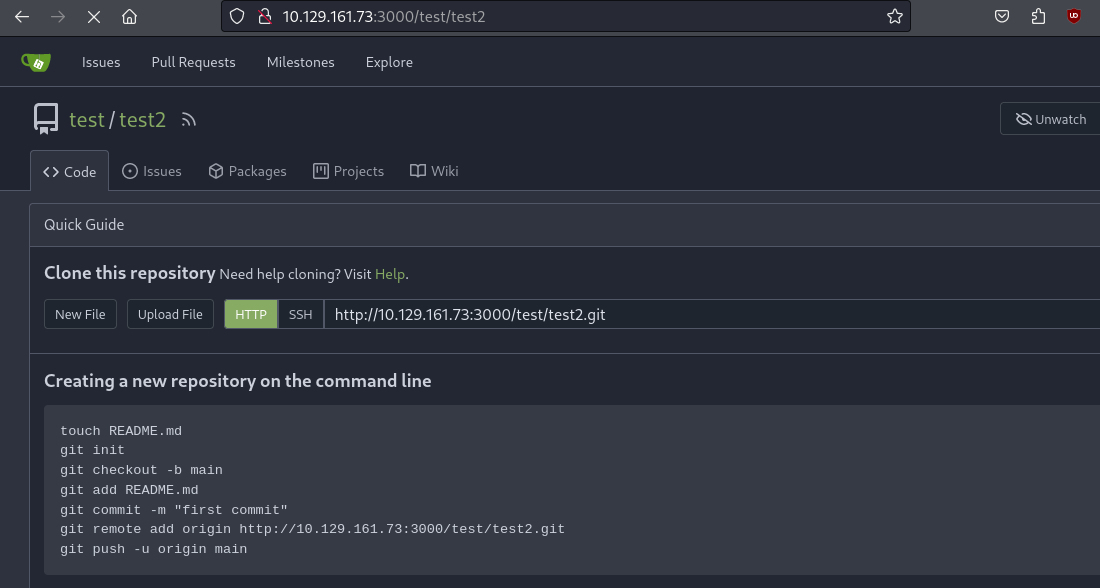Viewport: 1100px width, 588px height.
Task: Go to browser home page icon
Action: [x=129, y=16]
